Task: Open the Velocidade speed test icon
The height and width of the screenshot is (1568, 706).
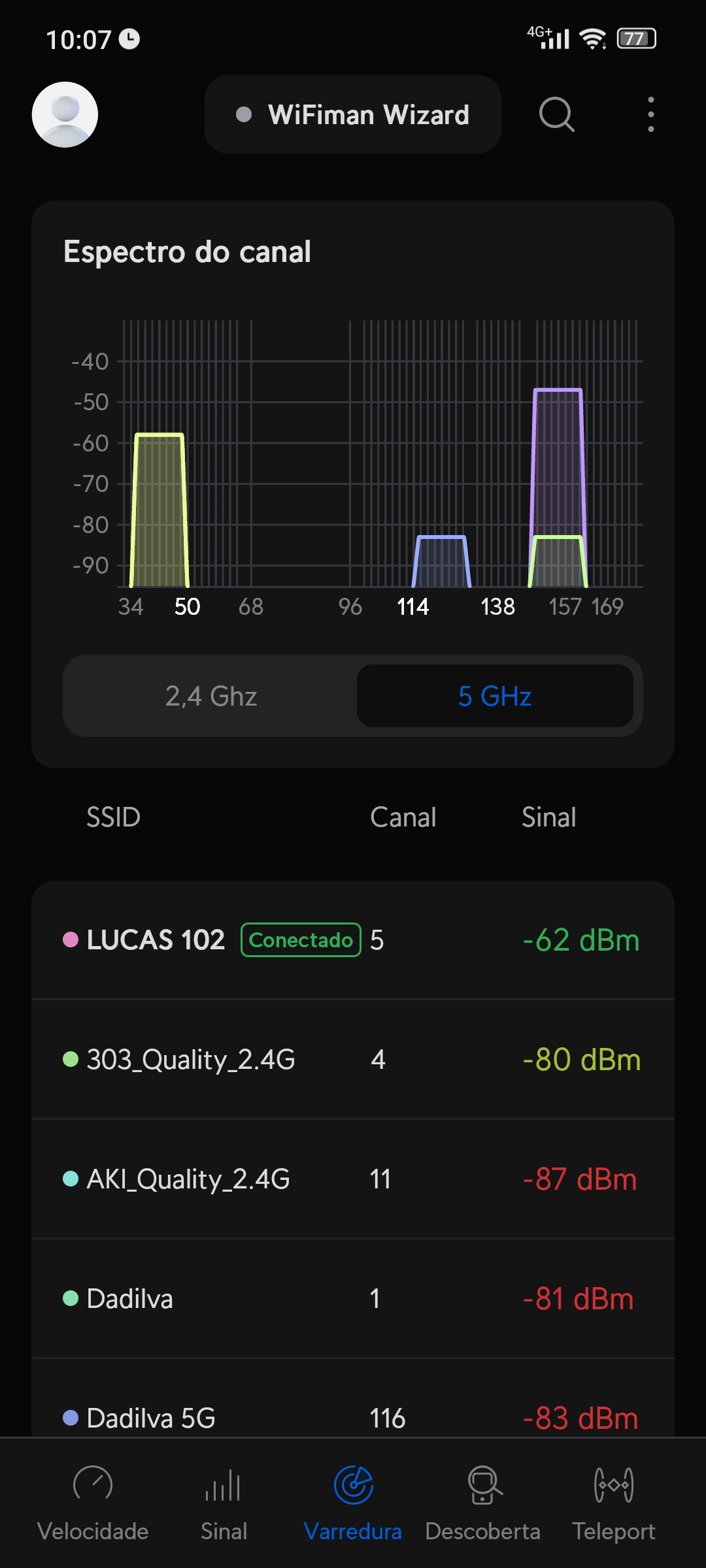Action: tap(93, 1484)
